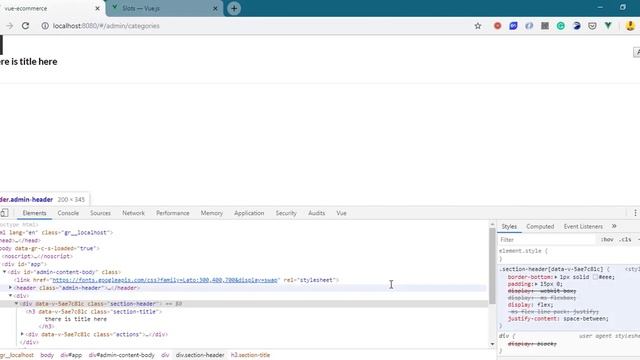640x360 pixels.
Task: Select the div id app DOM node
Action: tap(24, 264)
